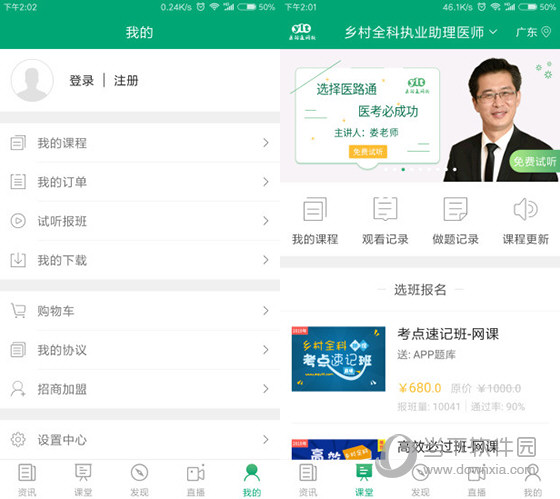The width and height of the screenshot is (560, 499).
Task: Tap the 设置中心 gear icon
Action: coord(18,439)
